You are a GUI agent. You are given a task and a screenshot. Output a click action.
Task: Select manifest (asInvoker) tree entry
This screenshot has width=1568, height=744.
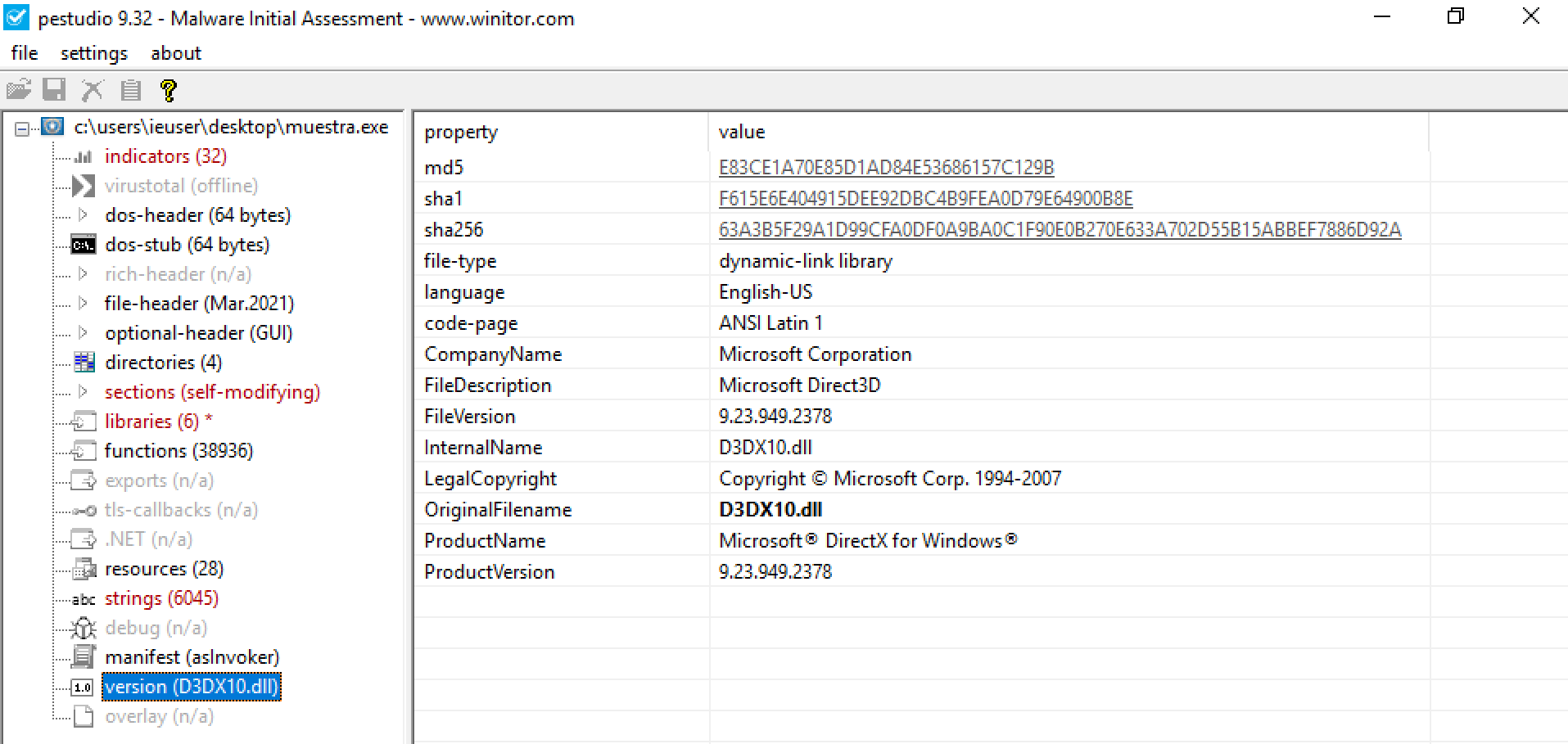192,657
